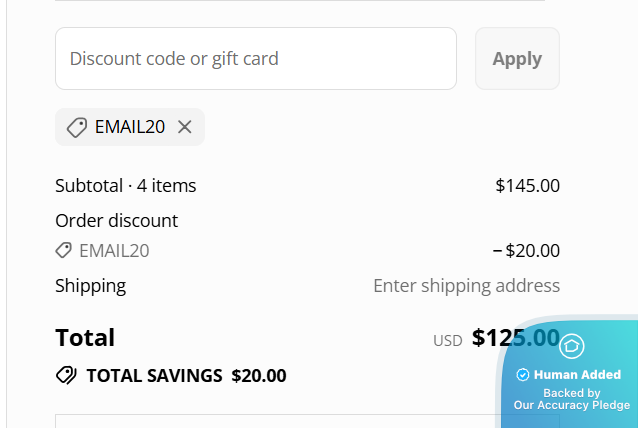Click the tag icon under Order discount
Image resolution: width=638 pixels, height=428 pixels.
(64, 251)
